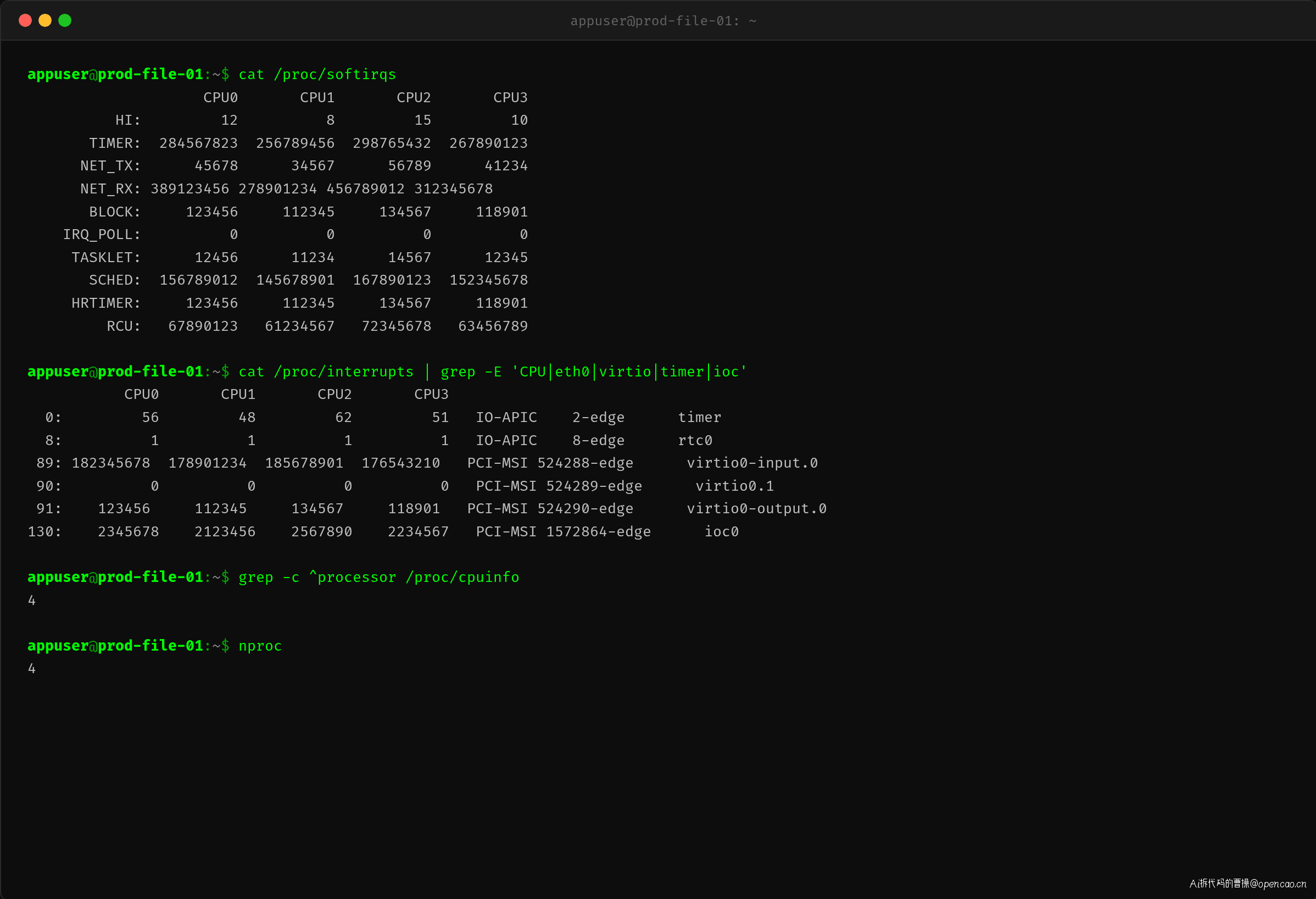Select the 2-edge text in timer row

pyautogui.click(x=599, y=418)
